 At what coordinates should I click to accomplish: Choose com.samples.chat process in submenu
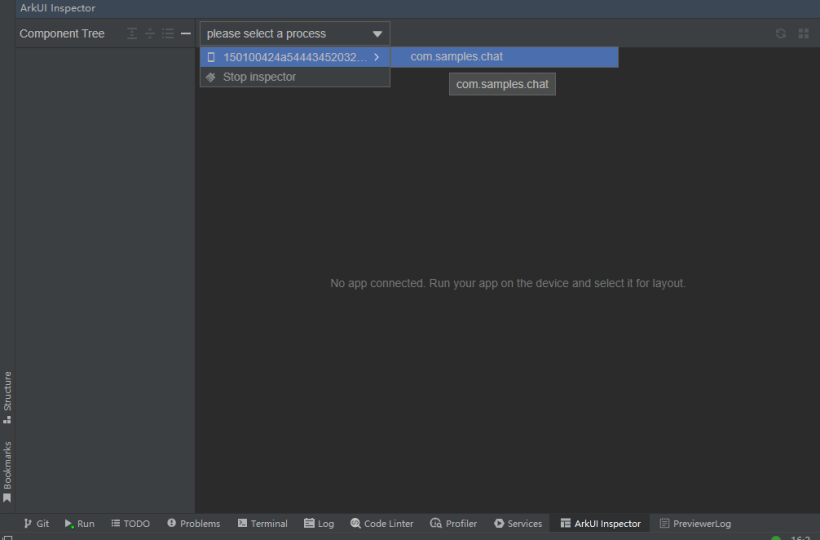(505, 57)
